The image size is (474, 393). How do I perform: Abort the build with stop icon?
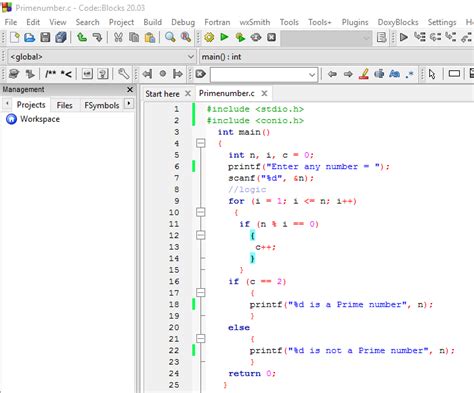272,37
